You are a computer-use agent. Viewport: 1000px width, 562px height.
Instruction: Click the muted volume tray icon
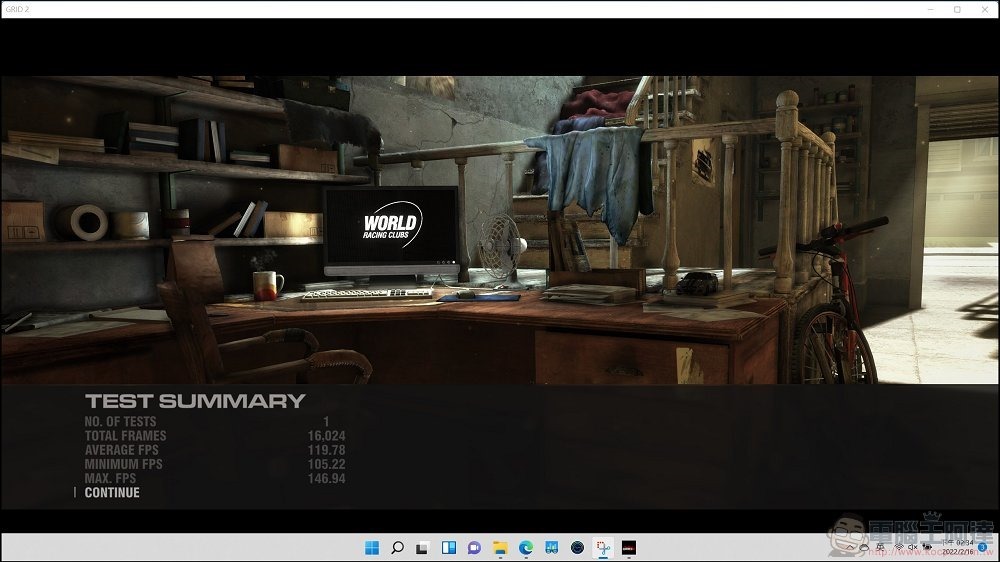point(913,547)
